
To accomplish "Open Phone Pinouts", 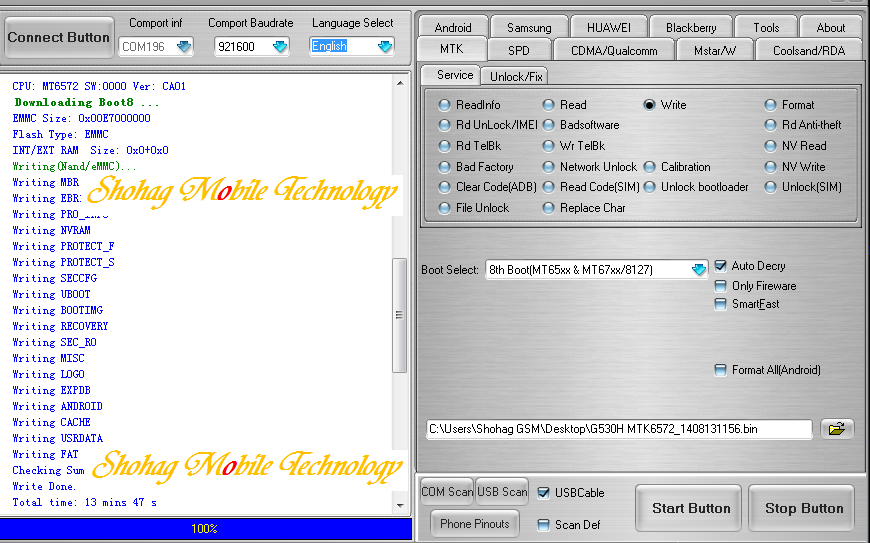I will coord(474,524).
